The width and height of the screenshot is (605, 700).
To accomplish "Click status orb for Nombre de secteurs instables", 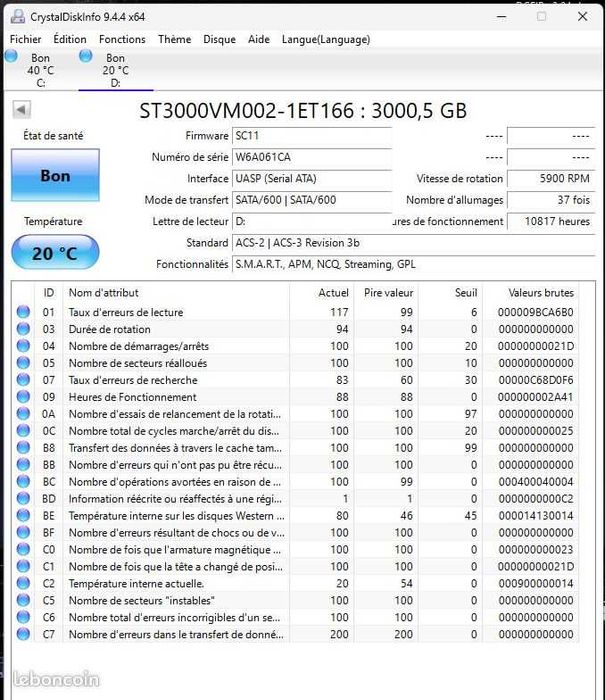I will [23, 600].
